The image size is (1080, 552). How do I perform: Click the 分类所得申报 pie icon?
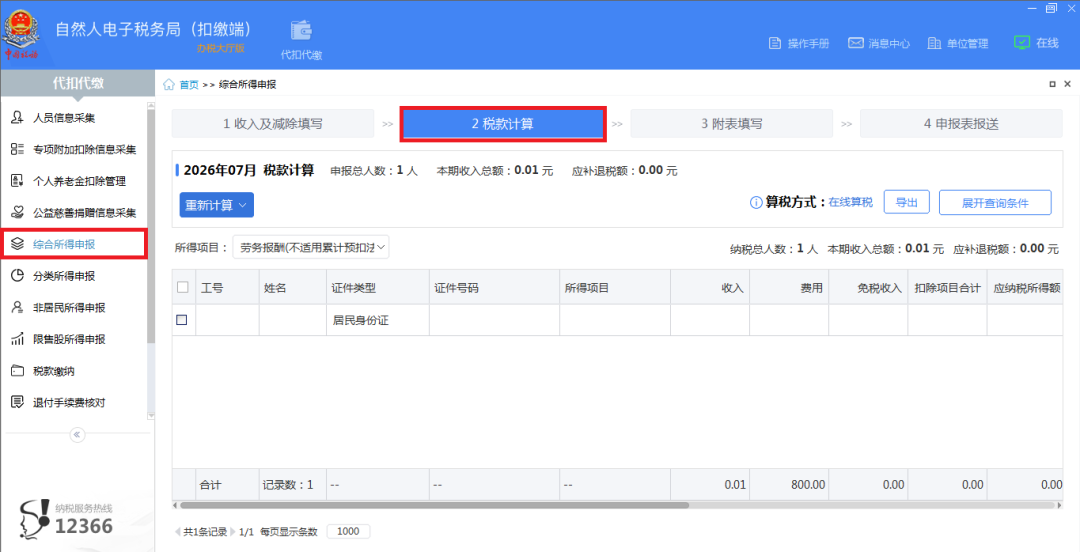point(17,276)
